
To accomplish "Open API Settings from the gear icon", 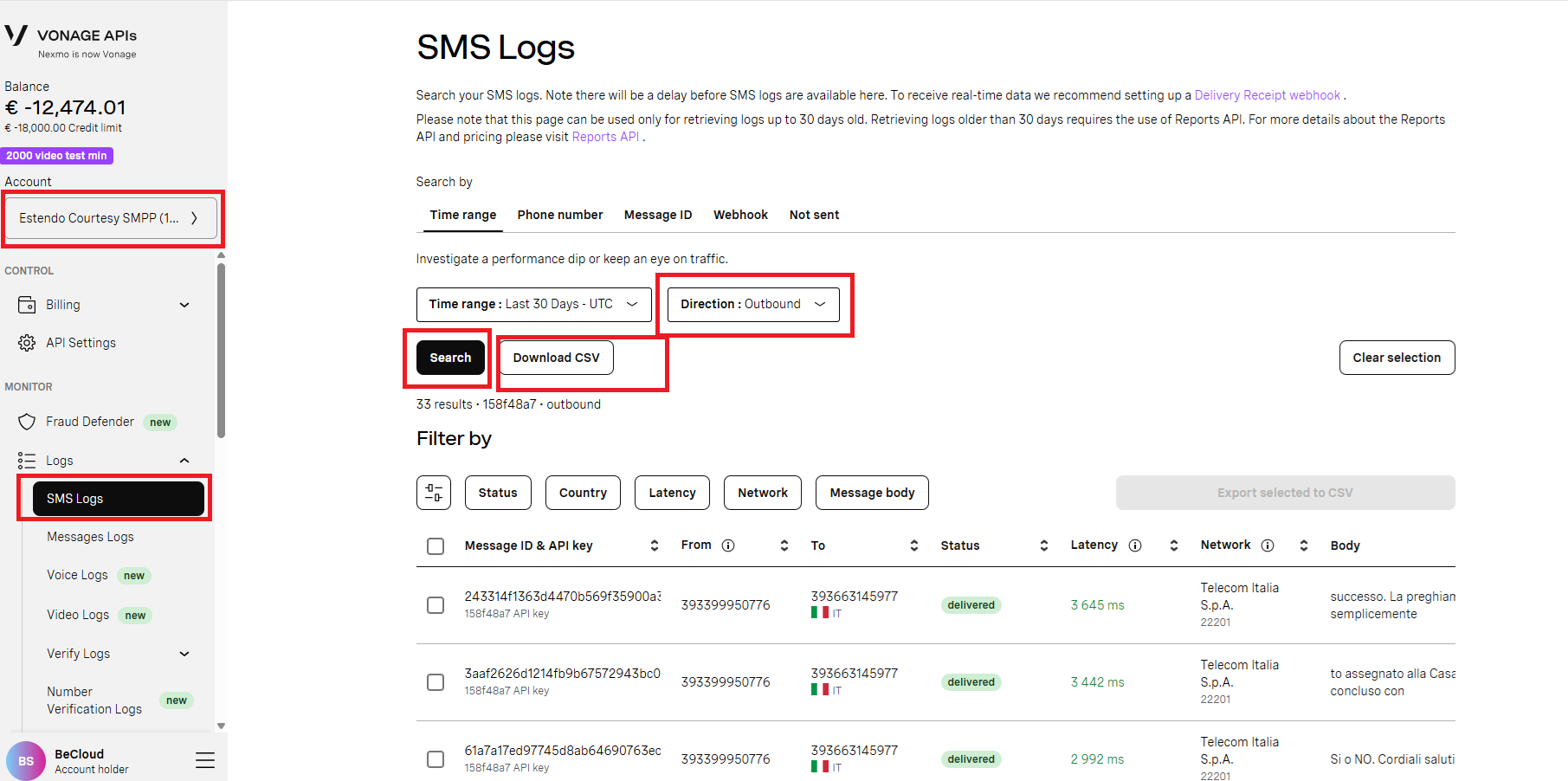I will point(27,343).
